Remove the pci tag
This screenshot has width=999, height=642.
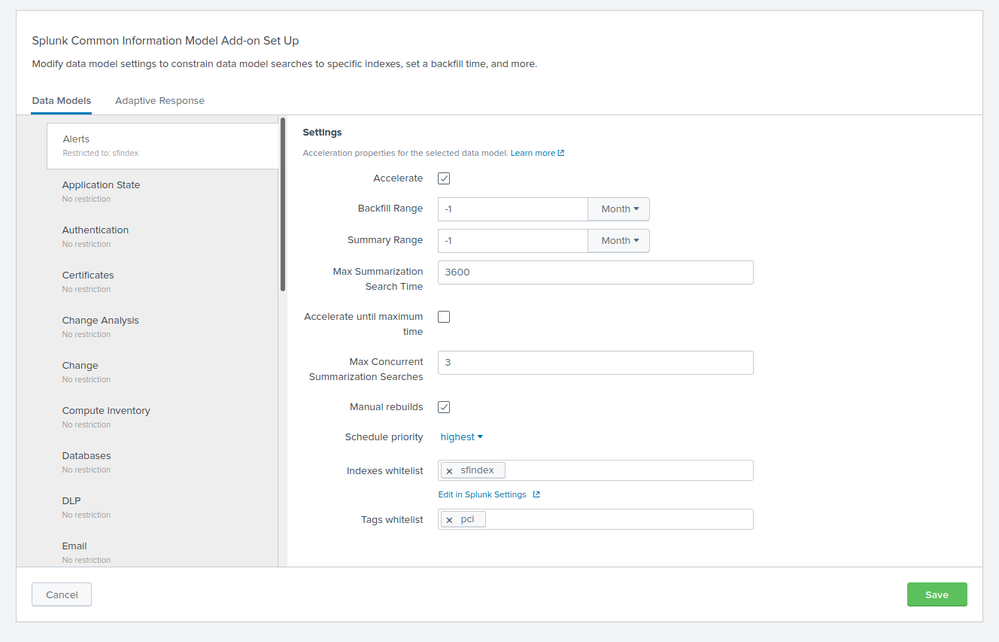449,520
